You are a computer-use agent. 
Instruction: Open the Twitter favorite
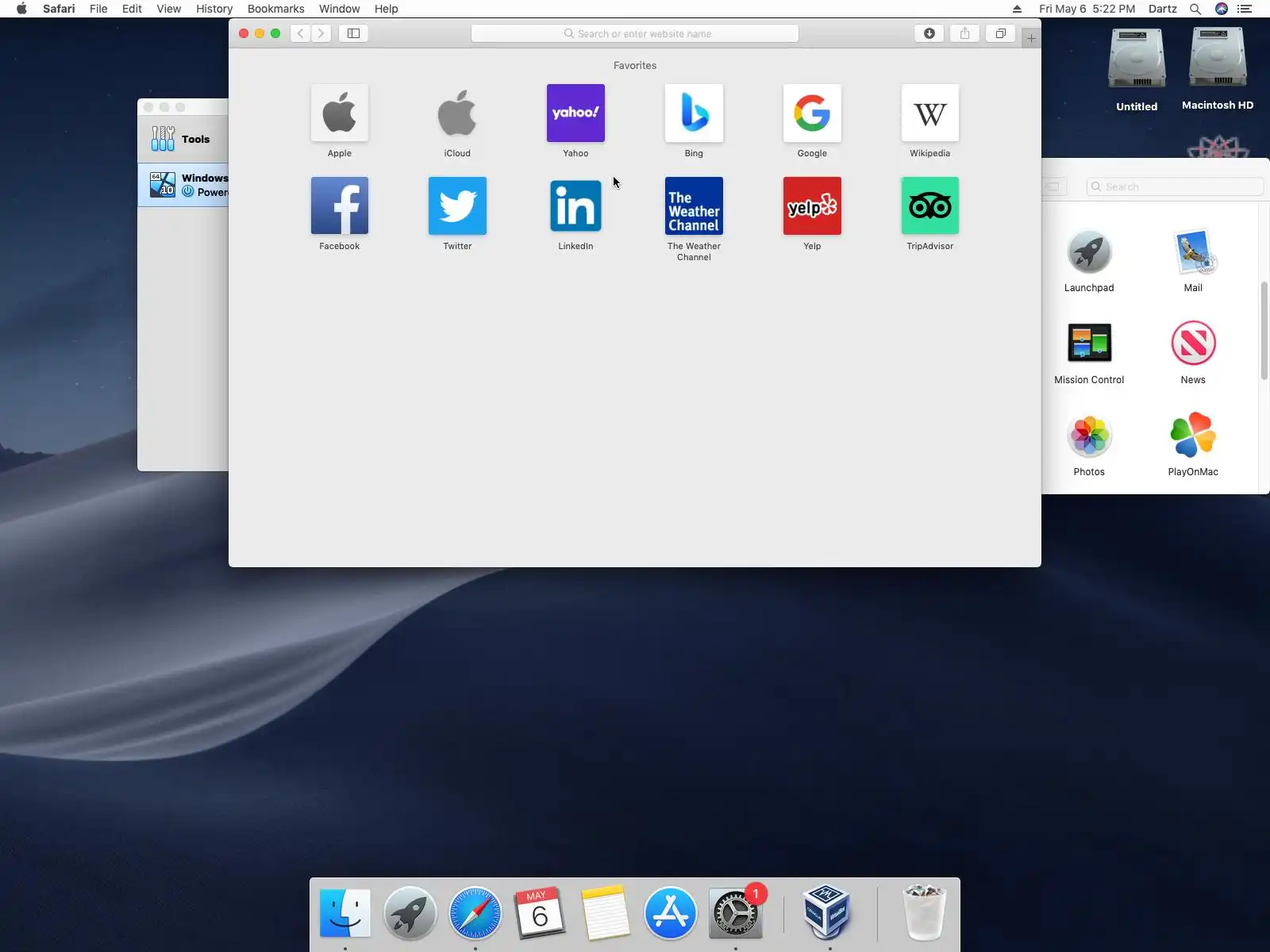click(x=457, y=206)
